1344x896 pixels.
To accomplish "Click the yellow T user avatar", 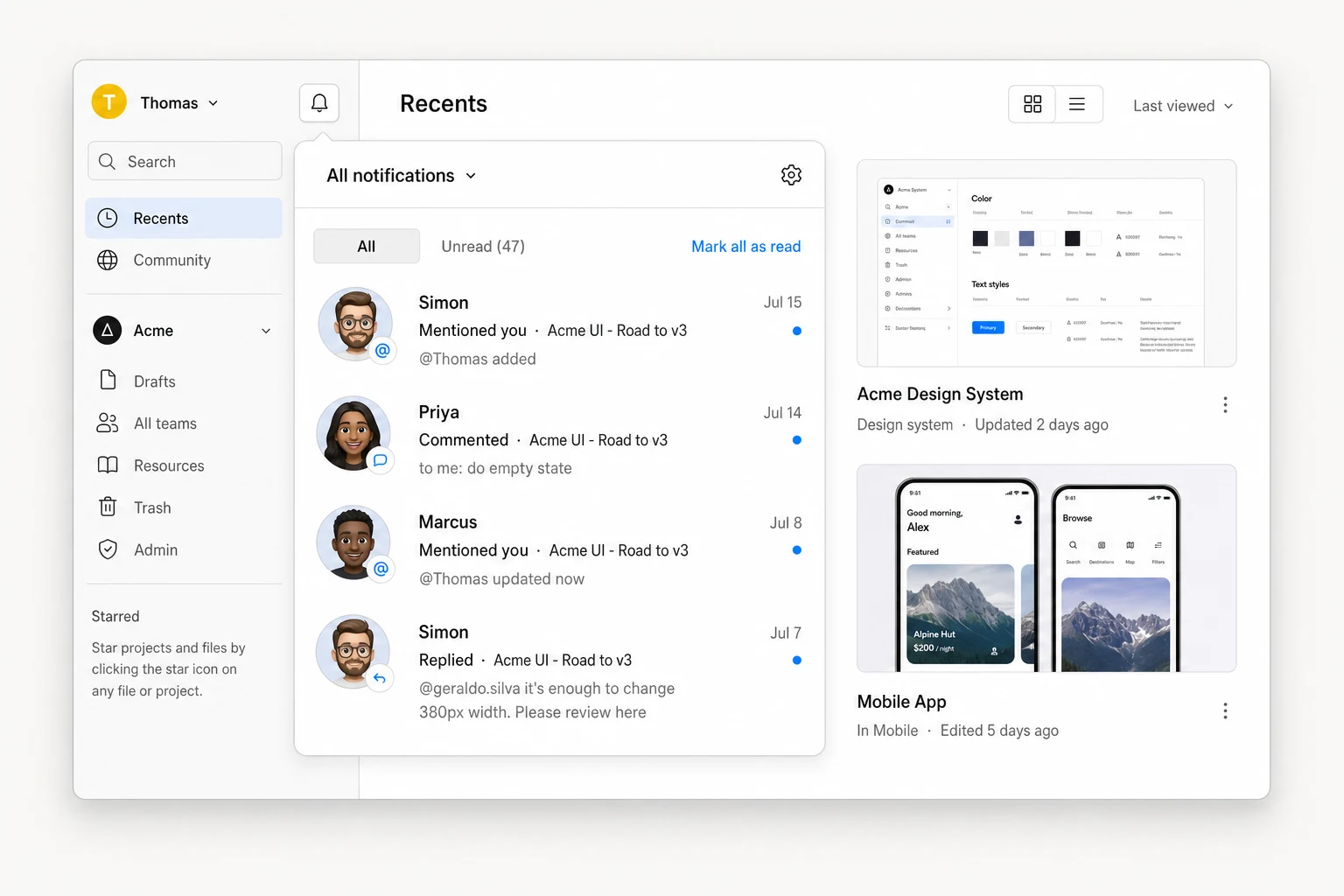I will pyautogui.click(x=109, y=102).
